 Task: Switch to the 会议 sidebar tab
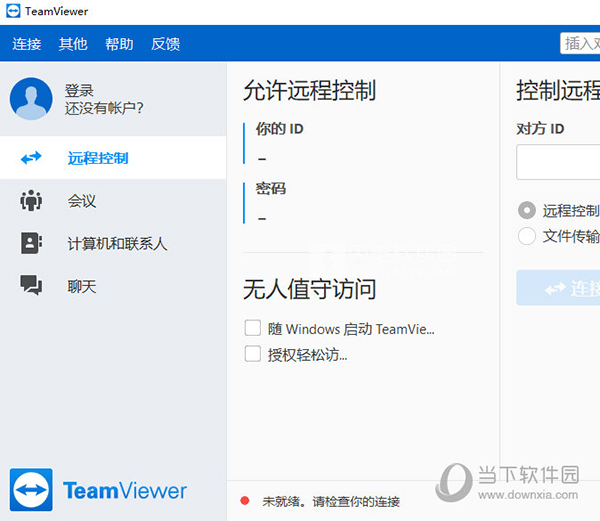(x=113, y=200)
